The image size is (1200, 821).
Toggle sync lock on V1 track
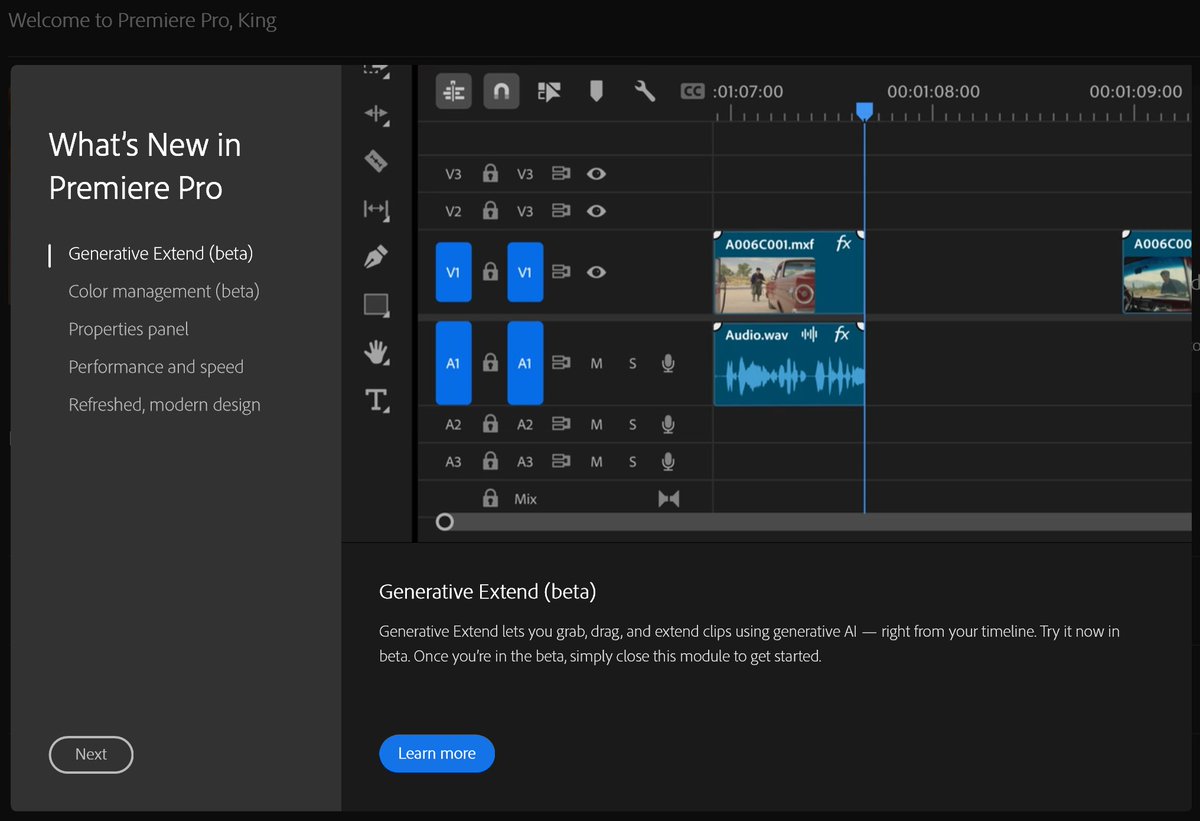coord(561,272)
